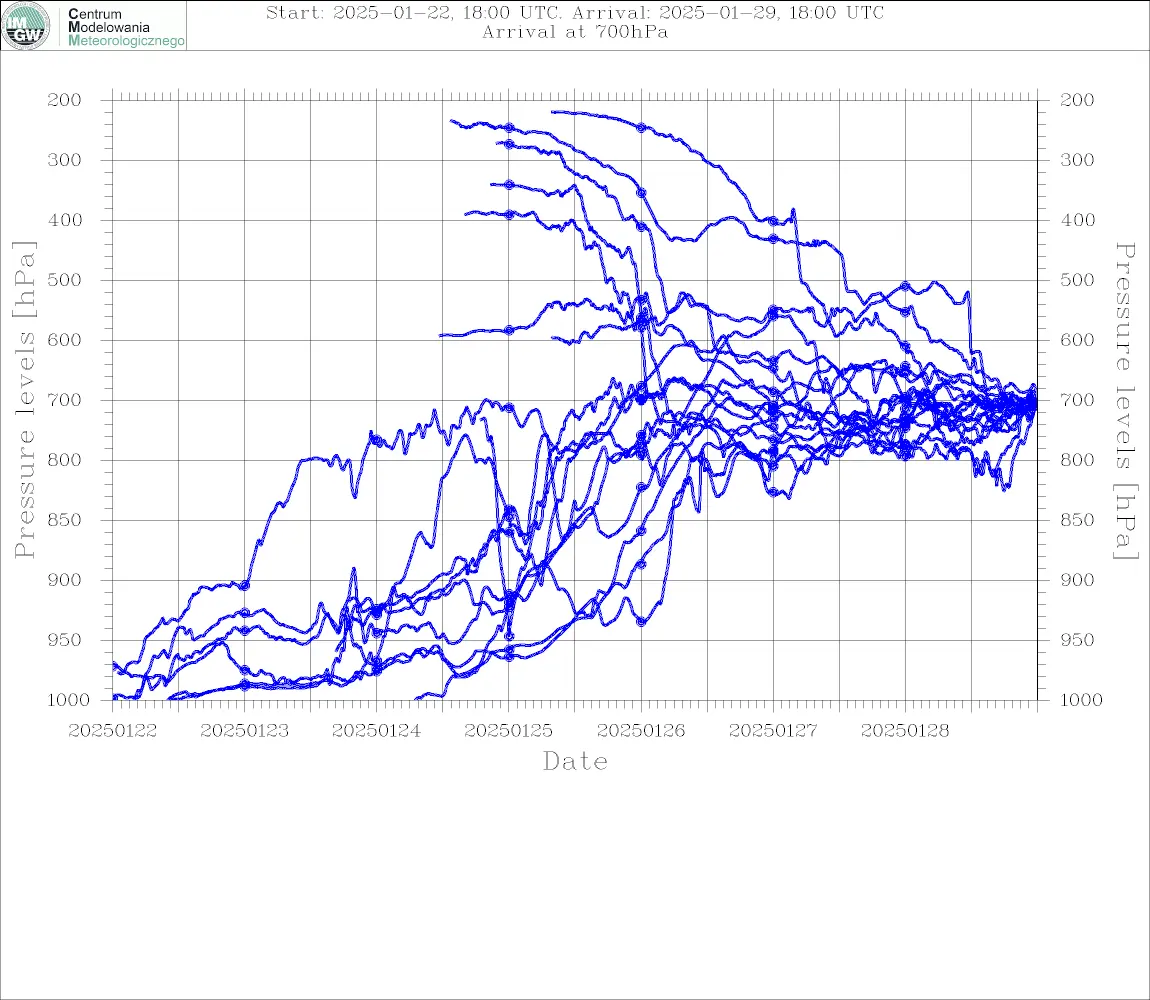
Task: Click the right axis value 200
Action: 1077,100
